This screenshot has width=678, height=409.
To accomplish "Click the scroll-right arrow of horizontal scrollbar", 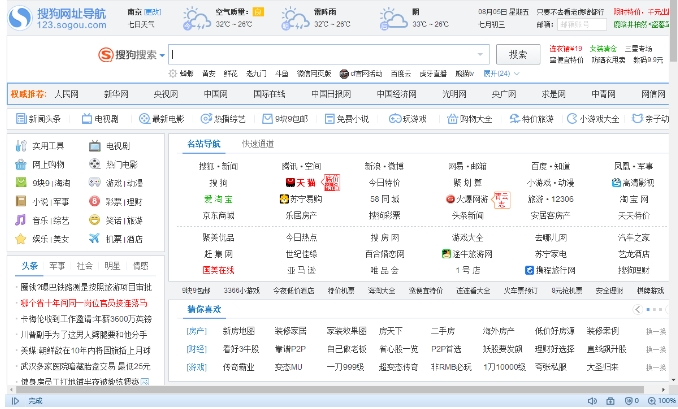I will tap(664, 390).
